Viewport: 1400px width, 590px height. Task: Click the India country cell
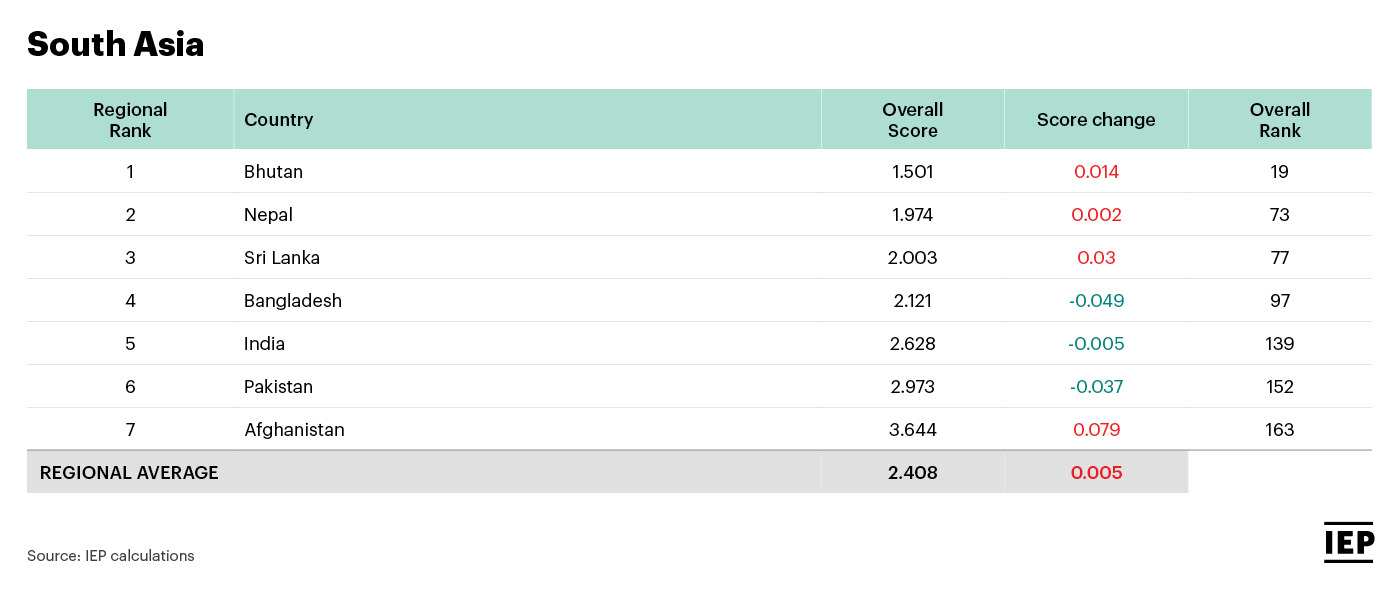[264, 344]
